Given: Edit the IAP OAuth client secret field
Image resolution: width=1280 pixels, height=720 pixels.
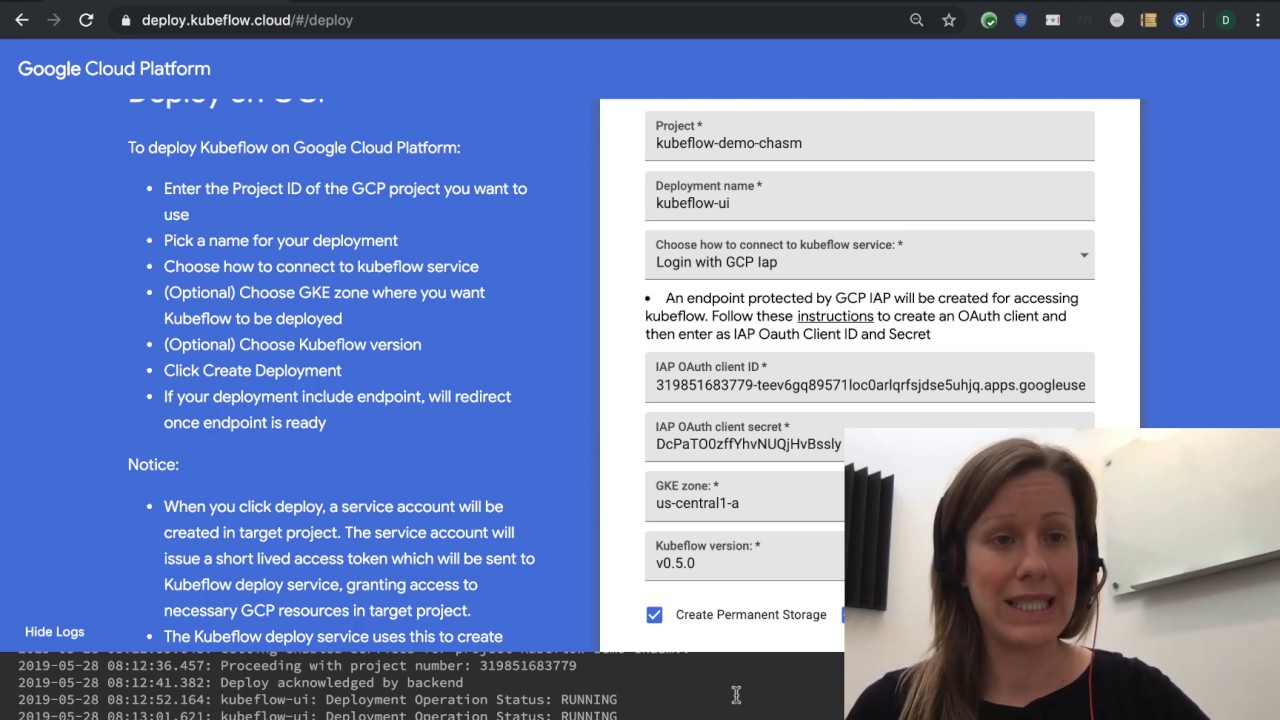Looking at the screenshot, I should (x=745, y=436).
